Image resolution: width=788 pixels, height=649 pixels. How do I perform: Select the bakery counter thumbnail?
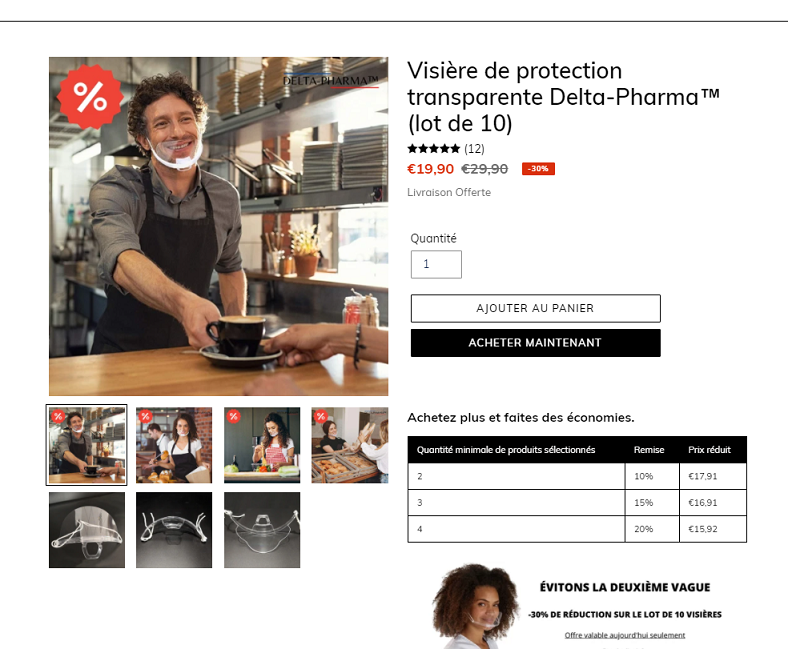pos(350,445)
